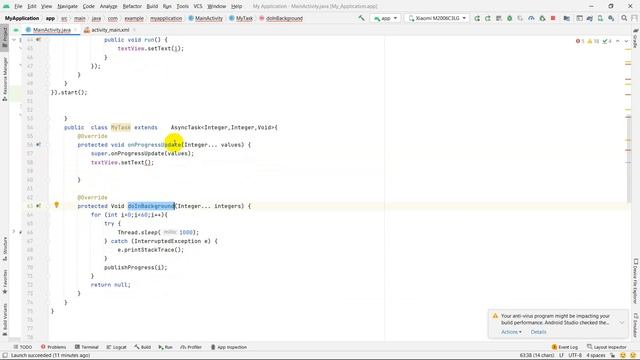Click the MainActivity breadcrumb
640x360 pixels.
tap(206, 18)
